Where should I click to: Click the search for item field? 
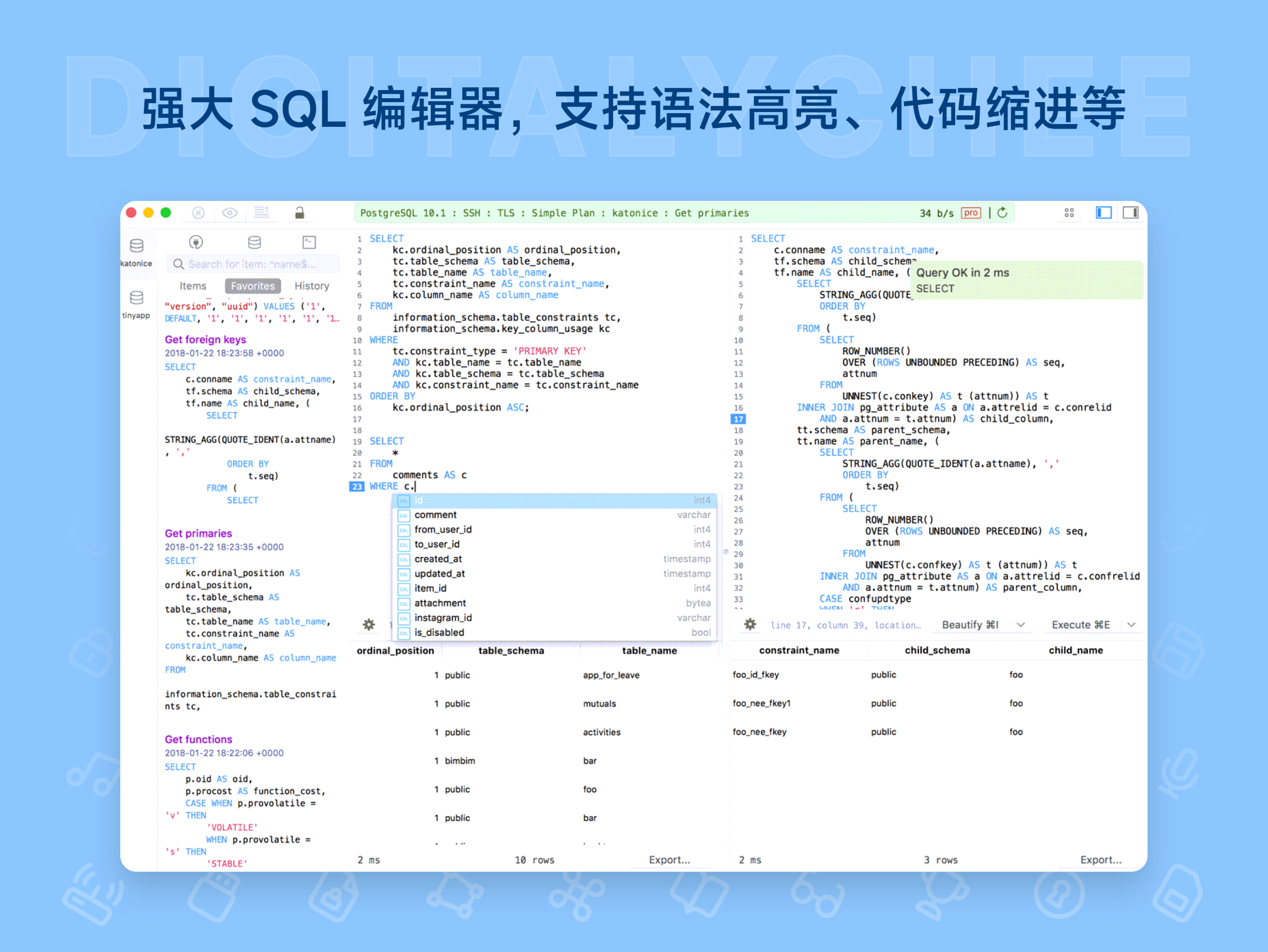(x=252, y=265)
